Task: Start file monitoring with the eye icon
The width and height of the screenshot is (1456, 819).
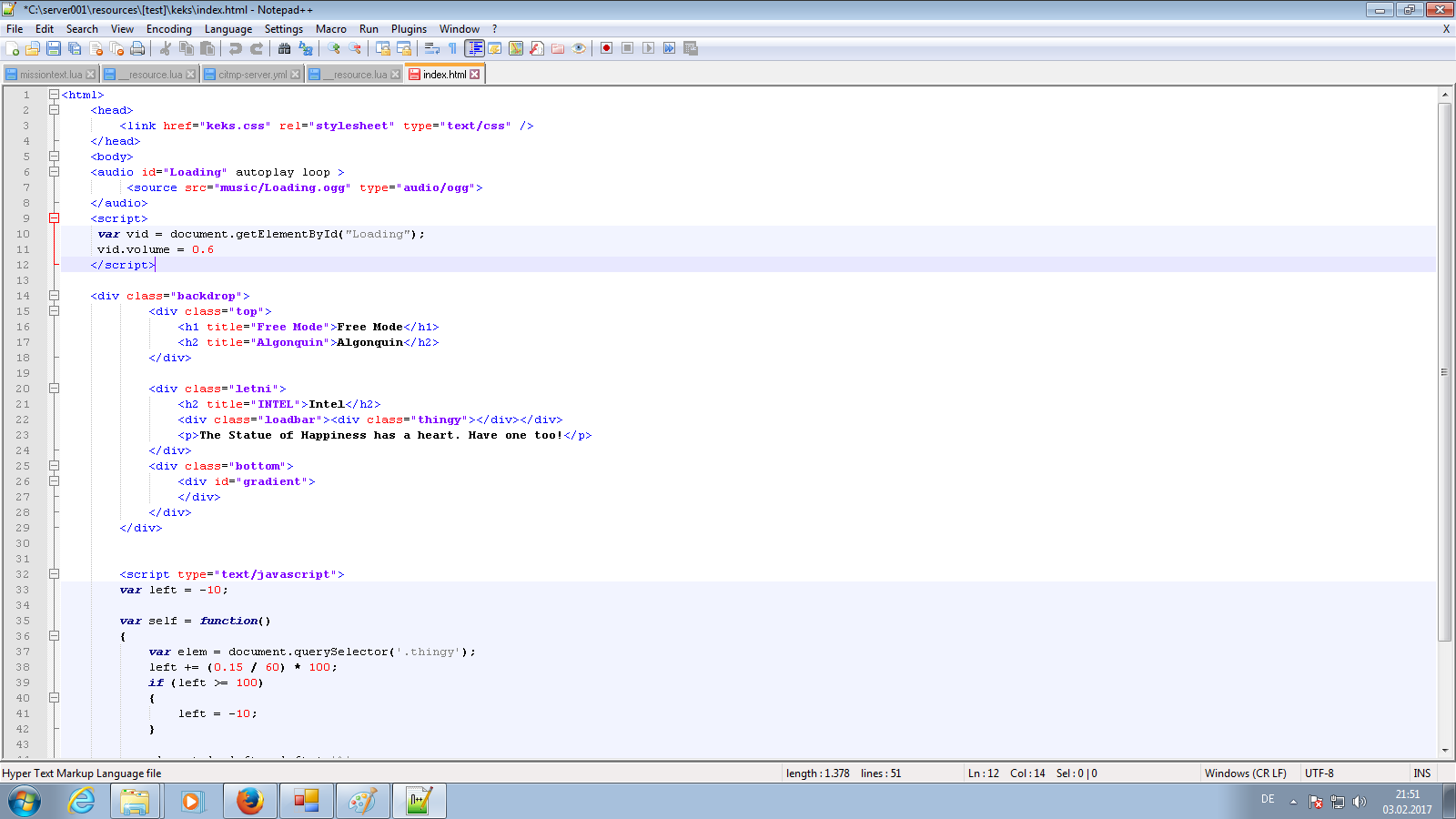Action: coord(578,49)
